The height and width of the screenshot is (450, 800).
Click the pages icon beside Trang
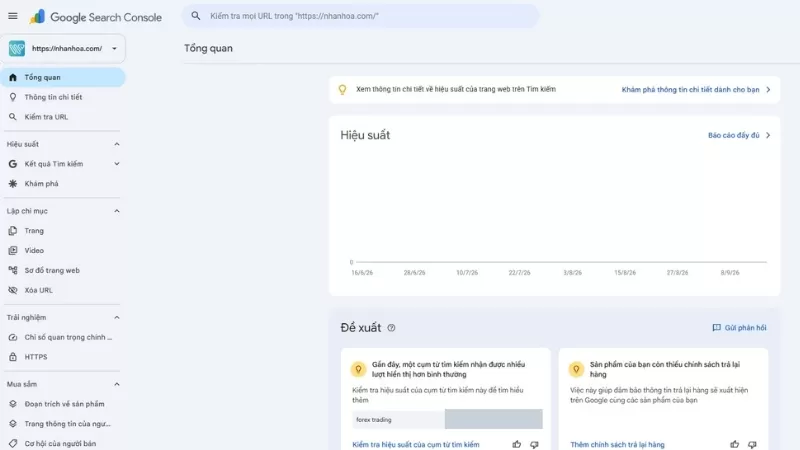13,231
